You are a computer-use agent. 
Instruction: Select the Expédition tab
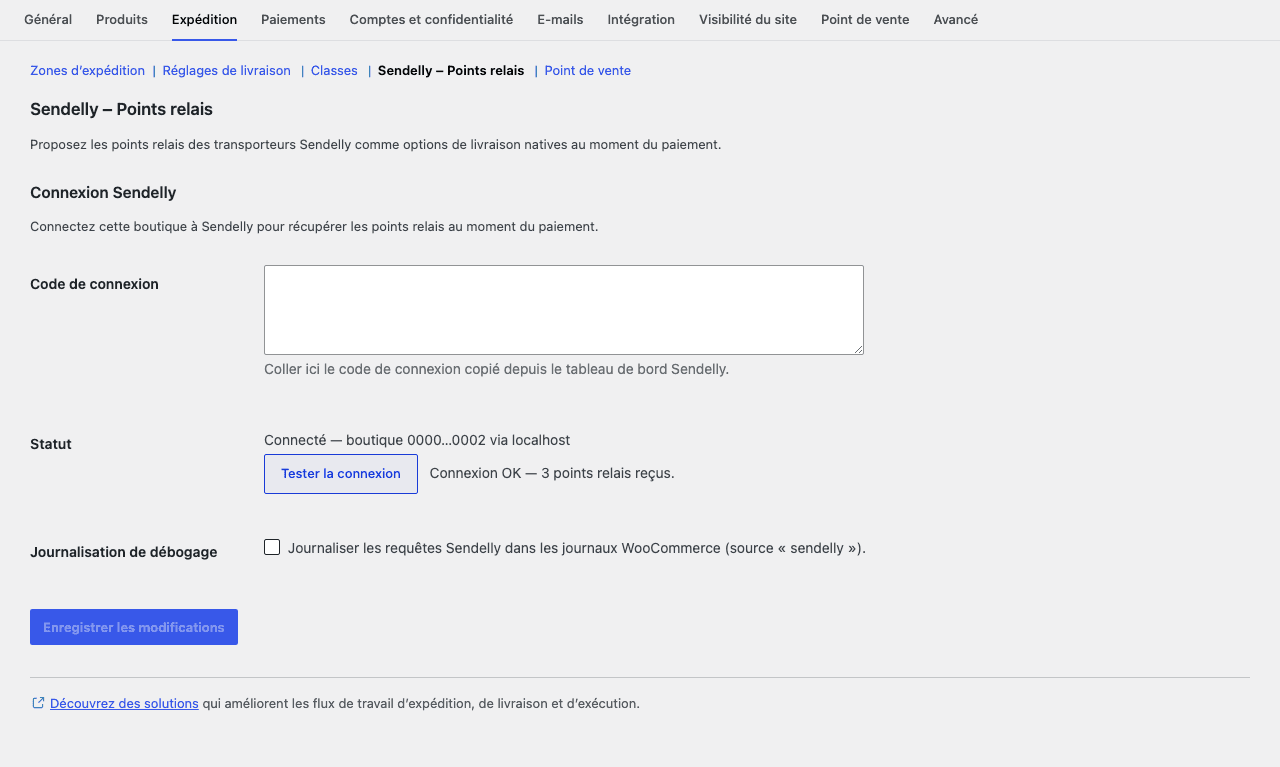pyautogui.click(x=204, y=19)
